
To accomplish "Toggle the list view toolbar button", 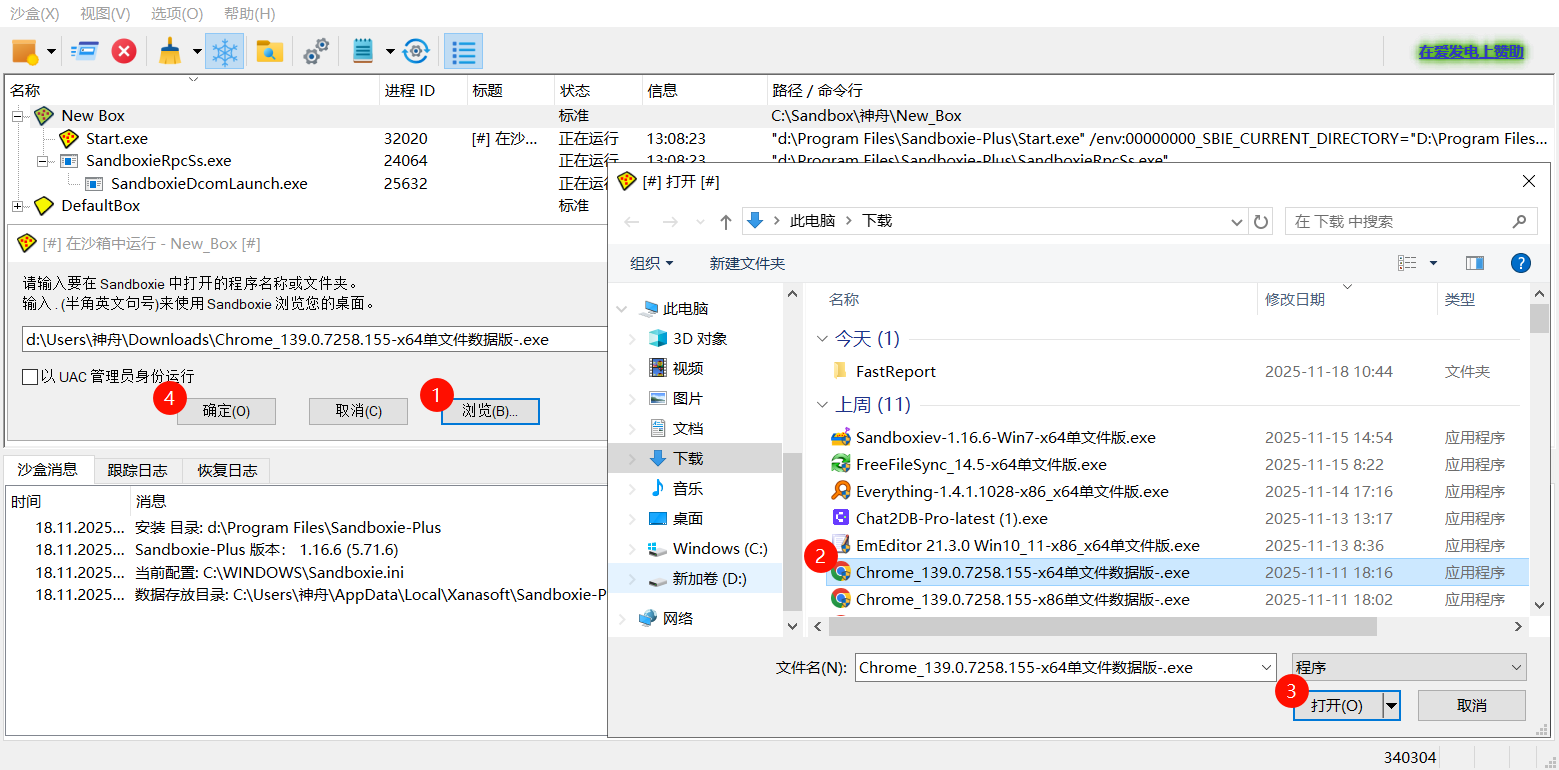I will 463,51.
